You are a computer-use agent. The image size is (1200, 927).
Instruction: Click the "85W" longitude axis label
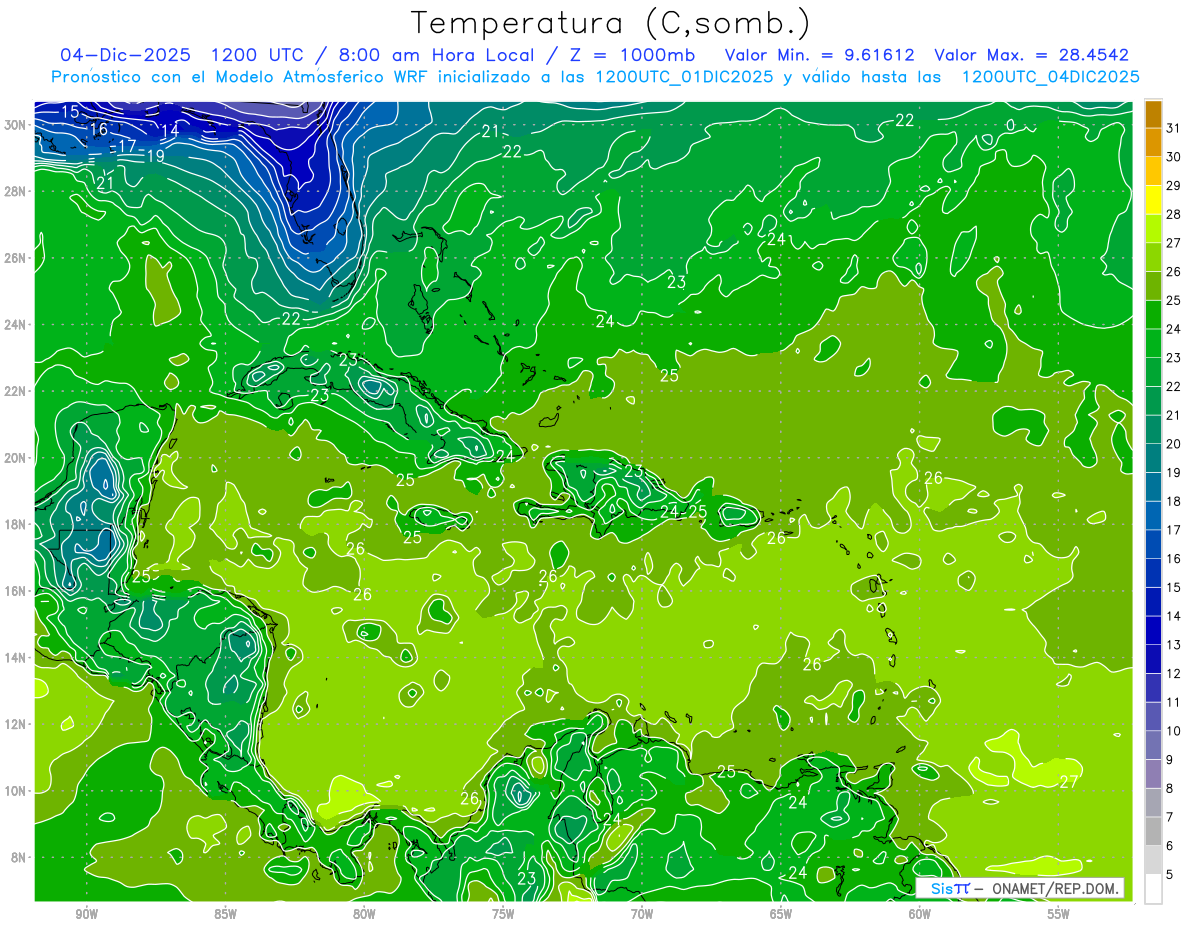pyautogui.click(x=226, y=914)
